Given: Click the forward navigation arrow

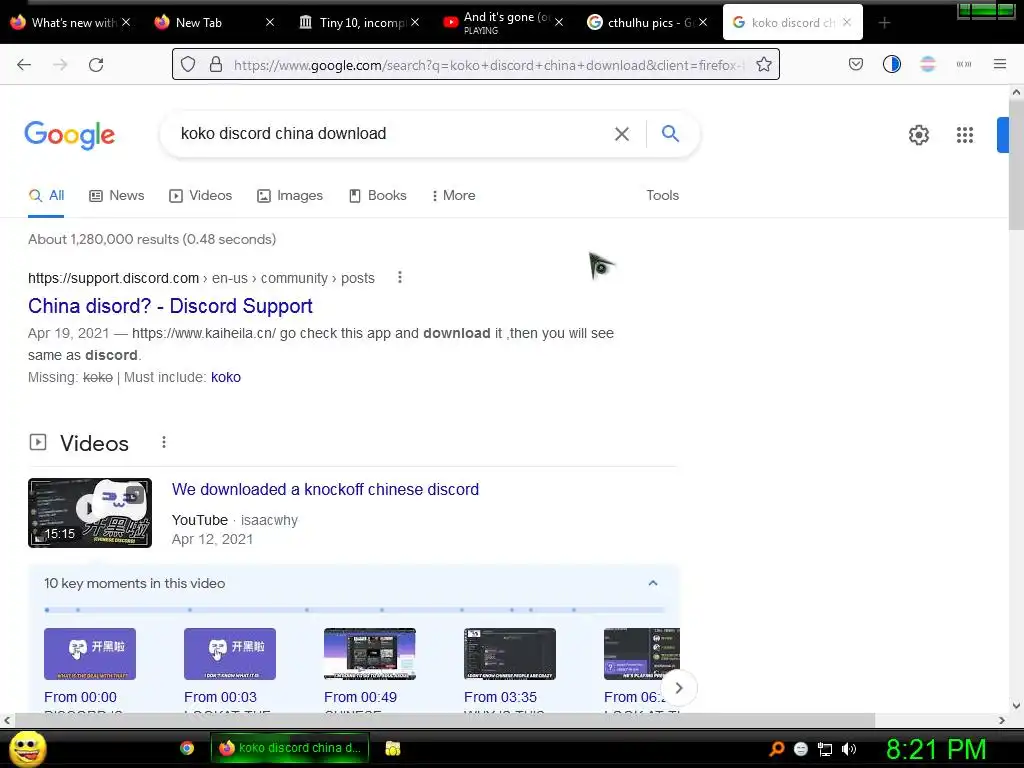Looking at the screenshot, I should 60,65.
